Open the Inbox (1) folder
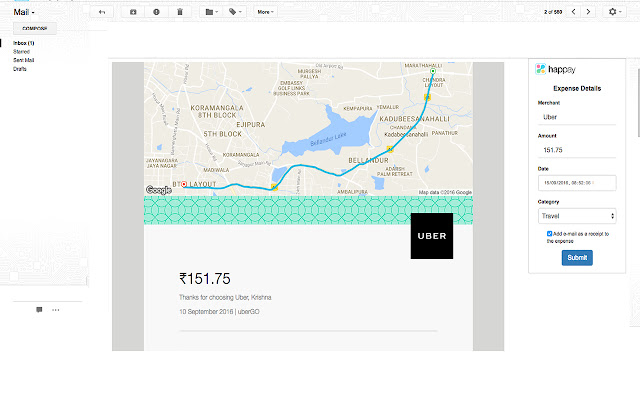The width and height of the screenshot is (640, 400). click(24, 43)
